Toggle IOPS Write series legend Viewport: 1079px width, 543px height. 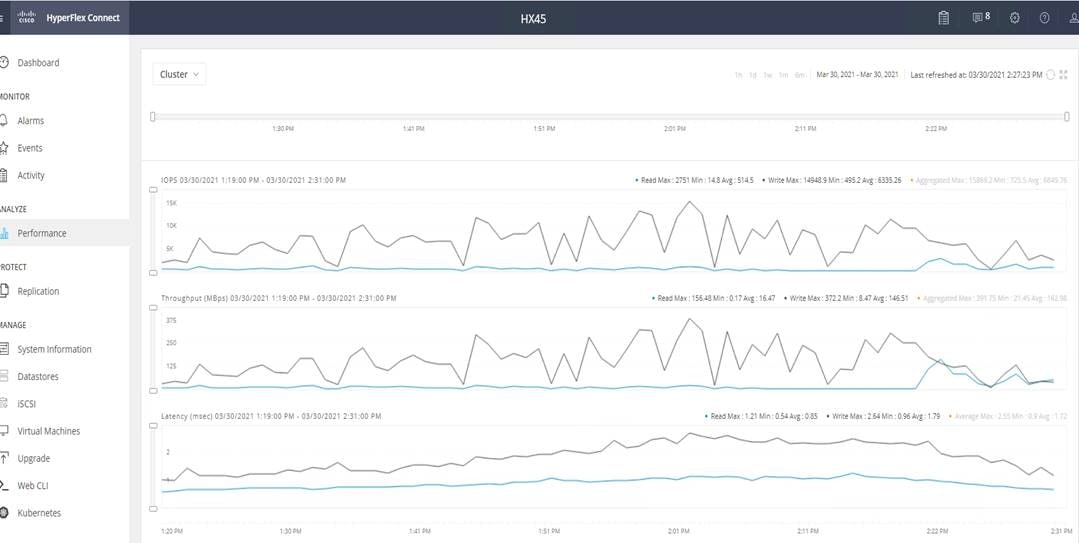(x=832, y=180)
